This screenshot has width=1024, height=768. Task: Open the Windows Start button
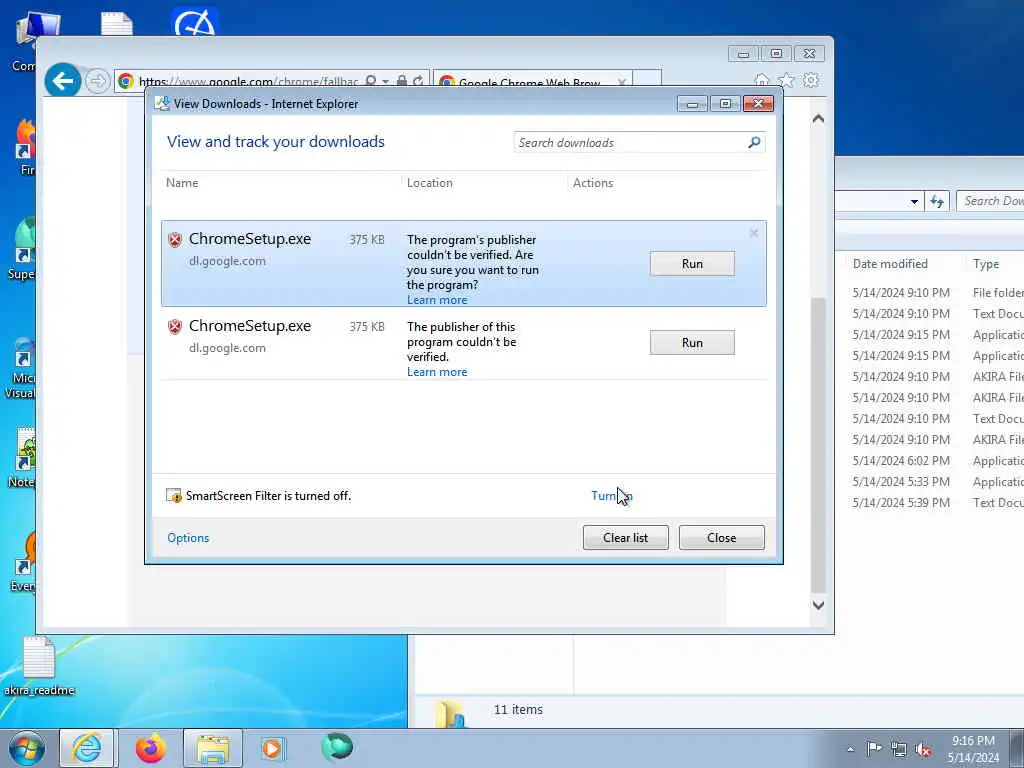click(x=27, y=748)
